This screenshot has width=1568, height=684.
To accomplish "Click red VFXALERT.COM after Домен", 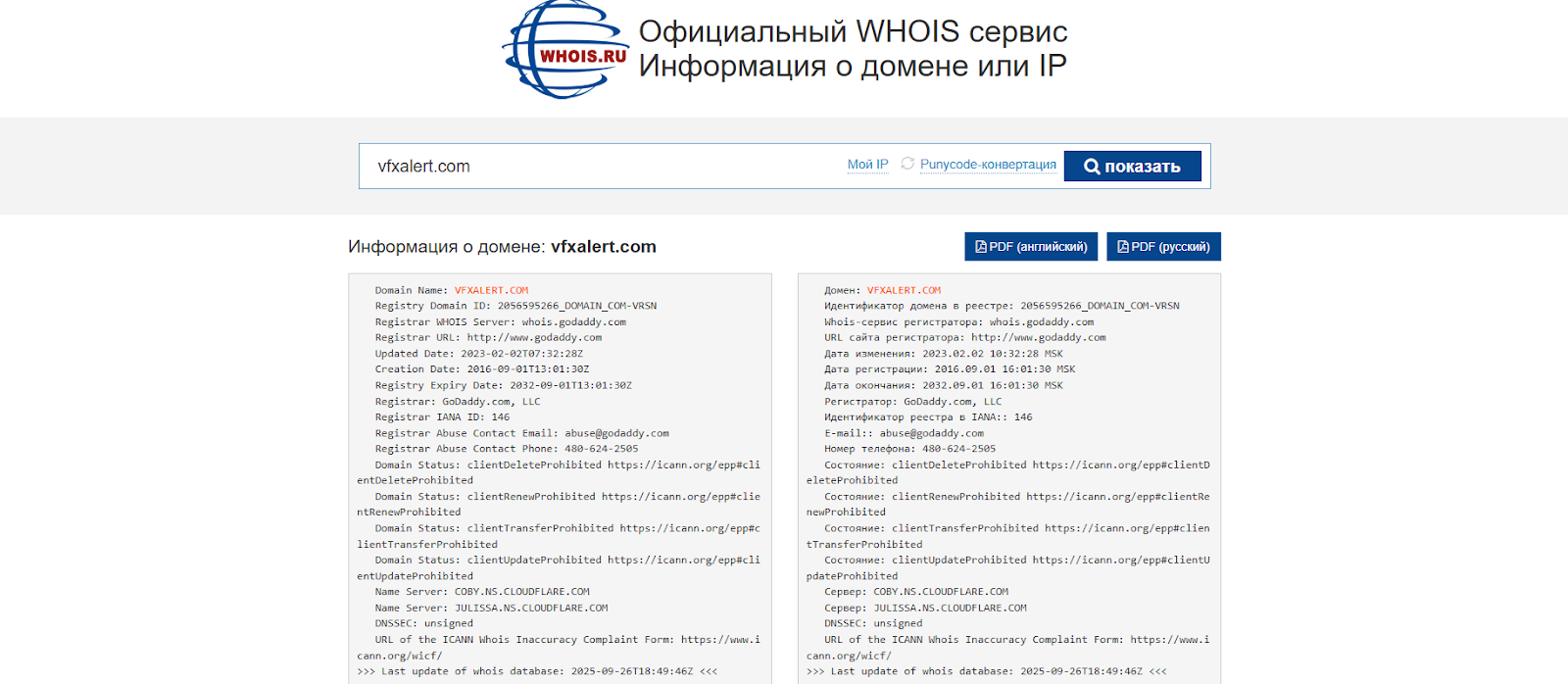I will tap(904, 290).
